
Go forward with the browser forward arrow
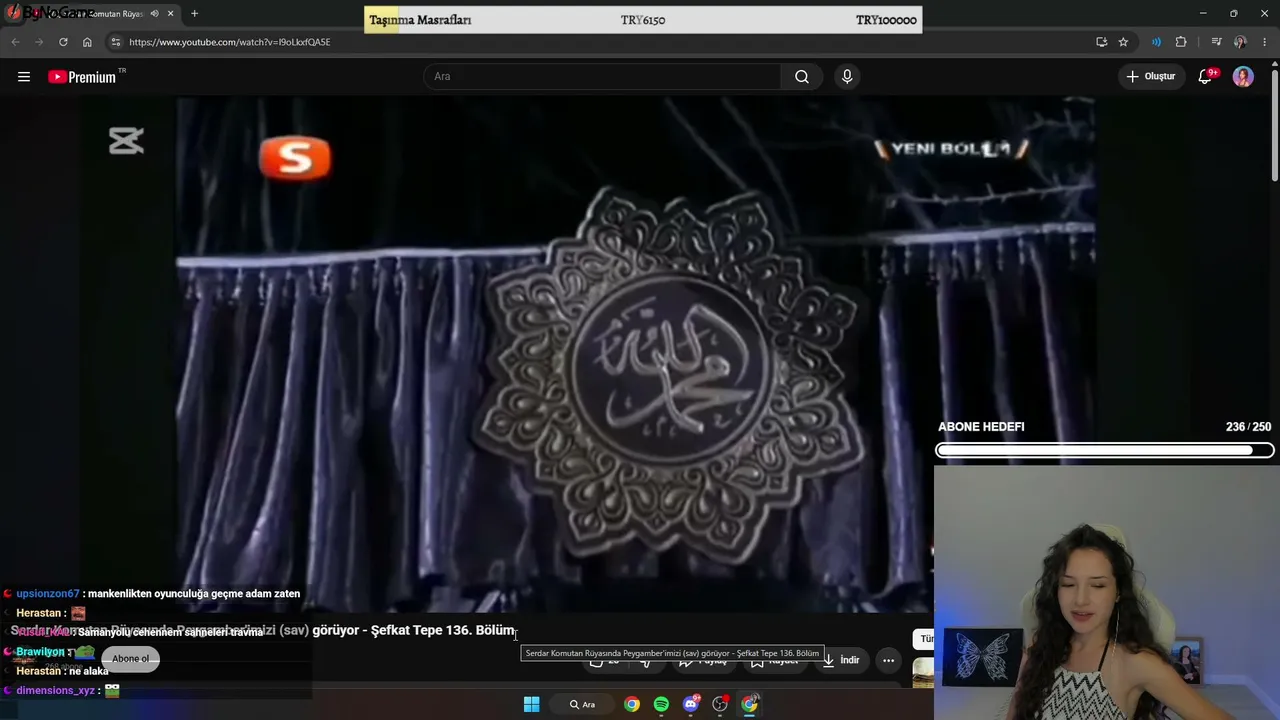click(39, 42)
